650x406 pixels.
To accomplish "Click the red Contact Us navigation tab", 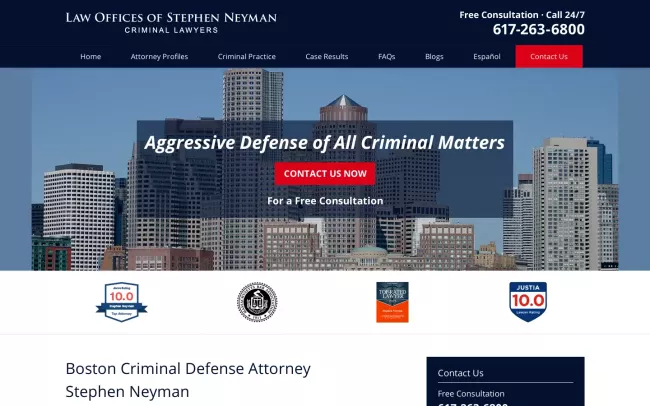I will coord(549,57).
